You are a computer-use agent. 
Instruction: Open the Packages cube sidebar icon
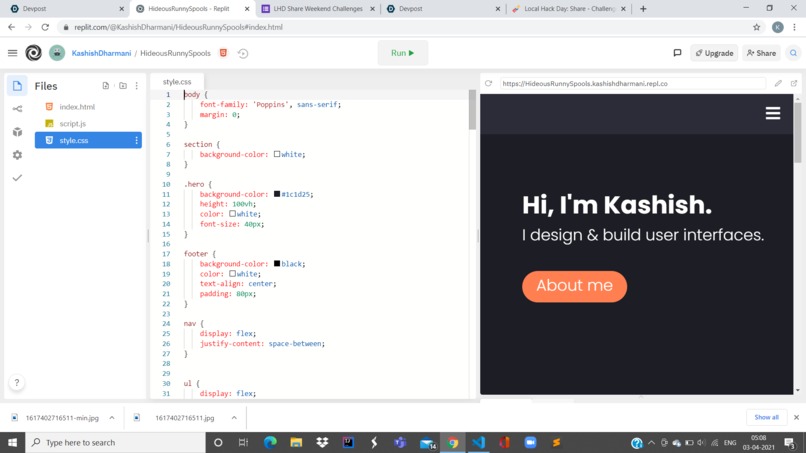point(17,132)
